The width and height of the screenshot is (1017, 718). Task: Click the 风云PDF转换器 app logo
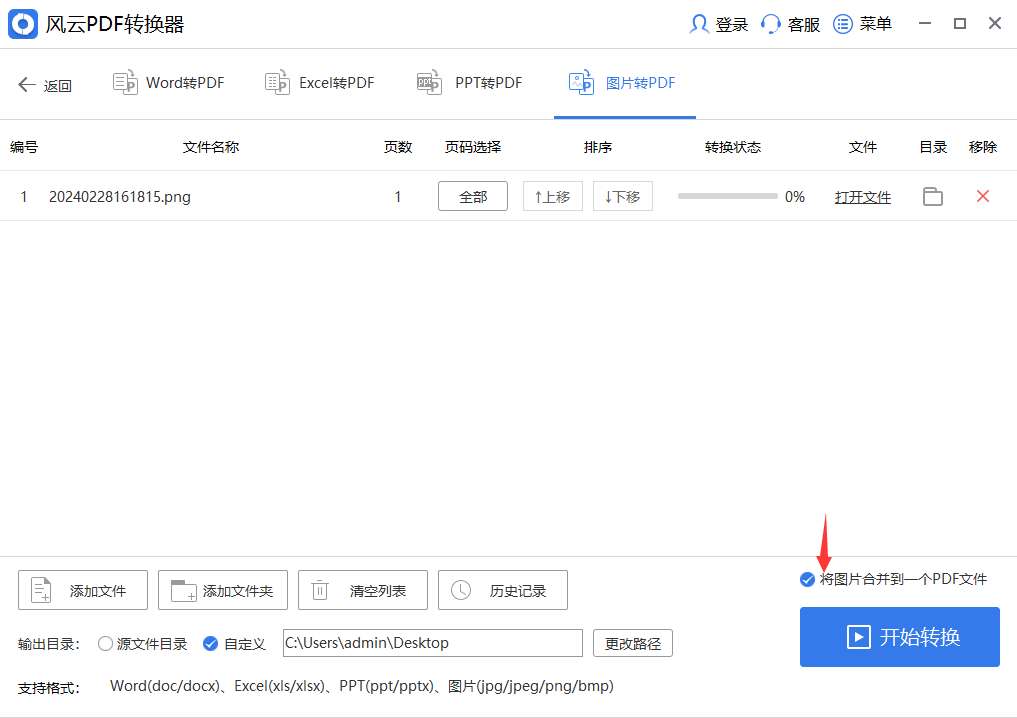(x=22, y=23)
